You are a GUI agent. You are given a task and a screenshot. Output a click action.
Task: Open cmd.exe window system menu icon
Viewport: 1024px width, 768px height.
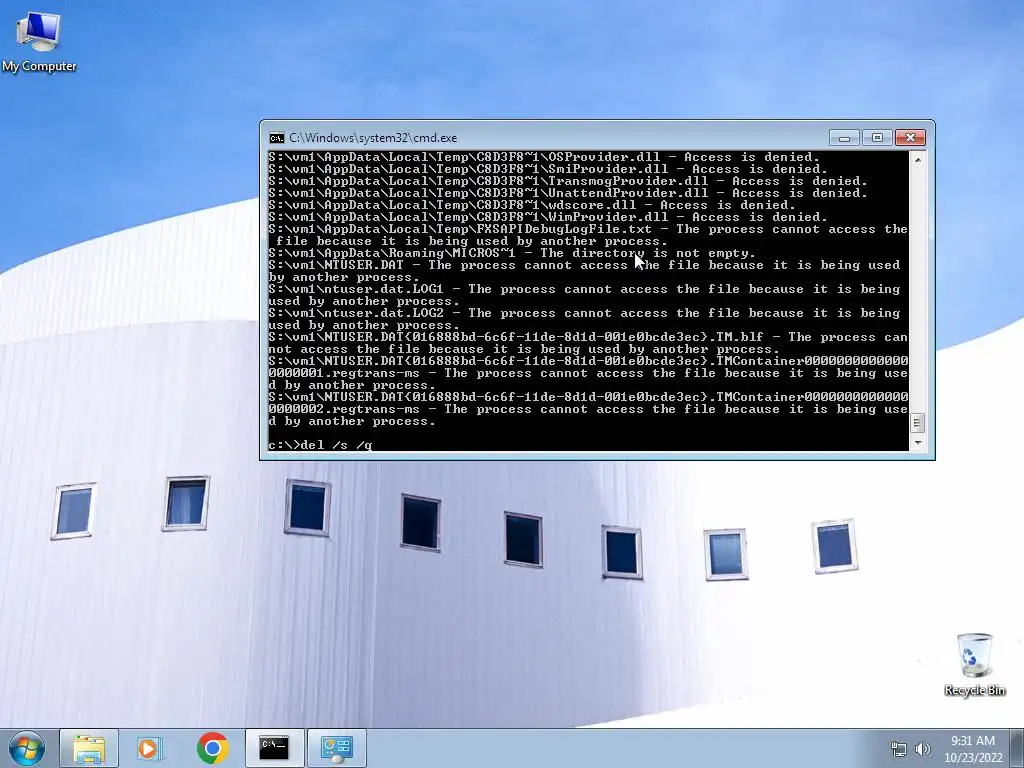[x=277, y=138]
